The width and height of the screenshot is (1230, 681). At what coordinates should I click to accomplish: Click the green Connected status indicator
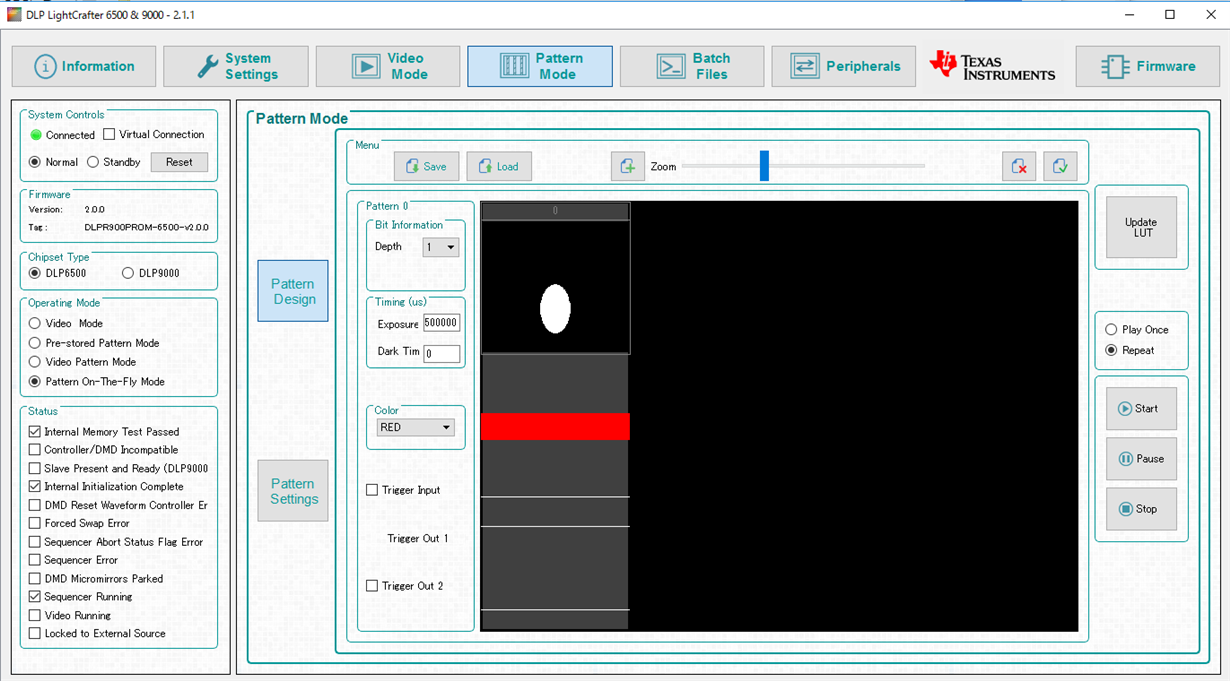[x=36, y=135]
